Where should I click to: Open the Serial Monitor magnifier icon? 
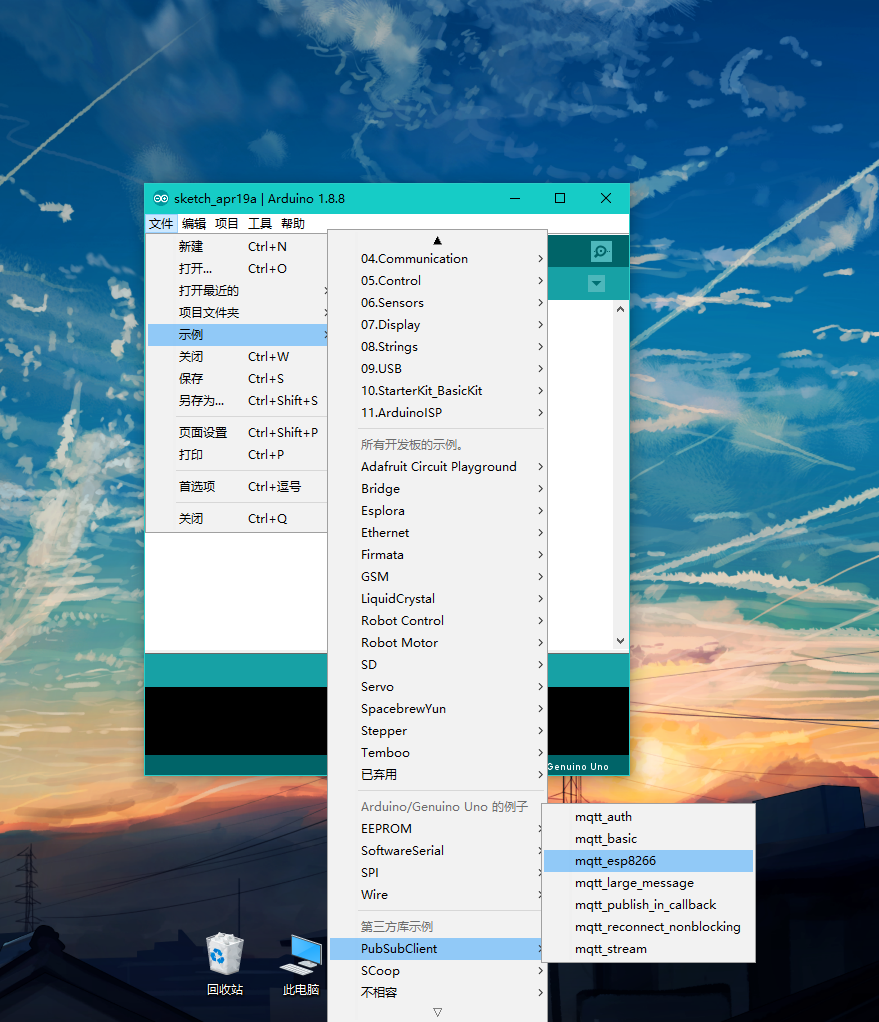601,252
